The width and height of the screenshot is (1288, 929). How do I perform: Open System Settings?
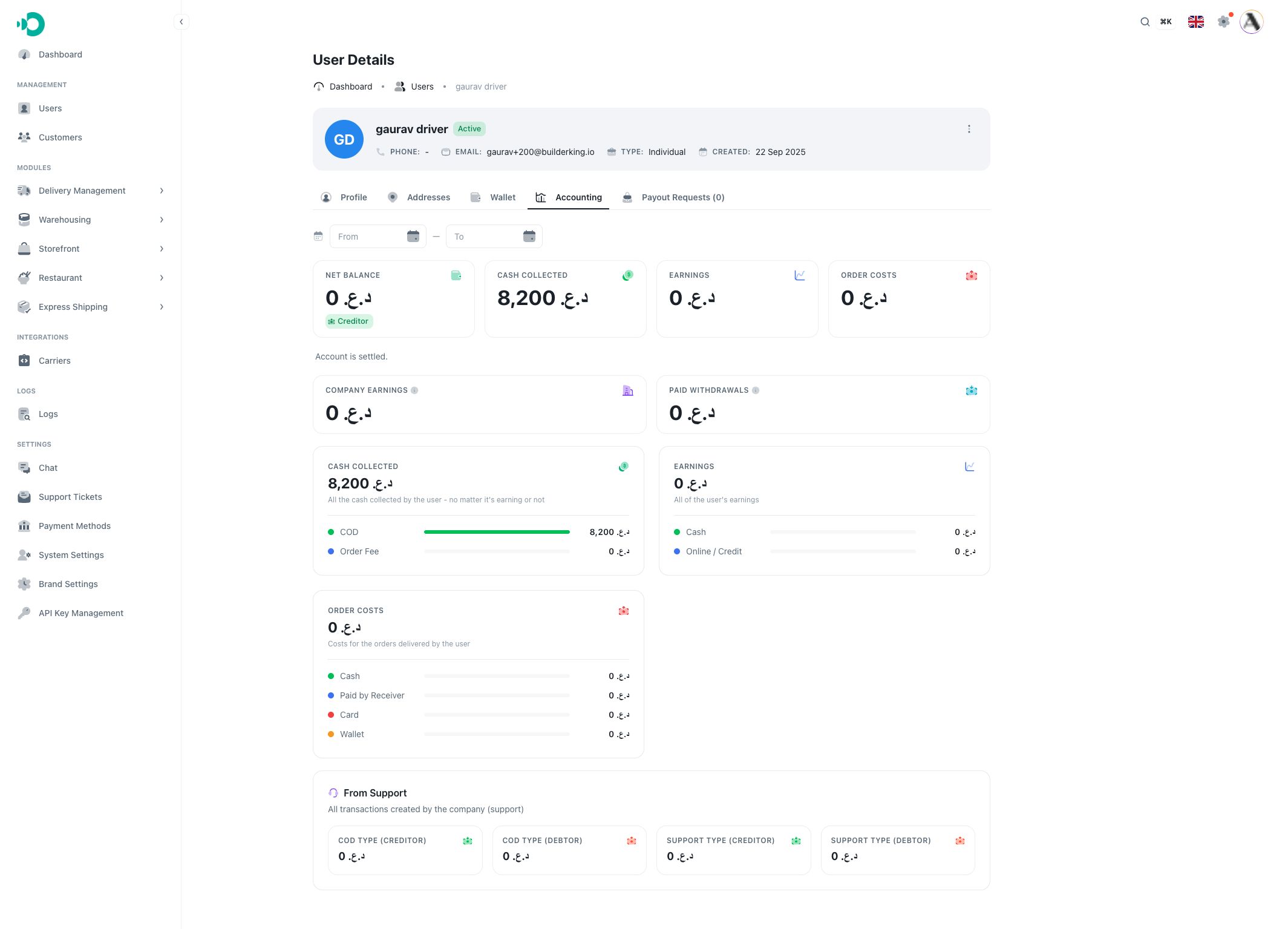[91, 555]
